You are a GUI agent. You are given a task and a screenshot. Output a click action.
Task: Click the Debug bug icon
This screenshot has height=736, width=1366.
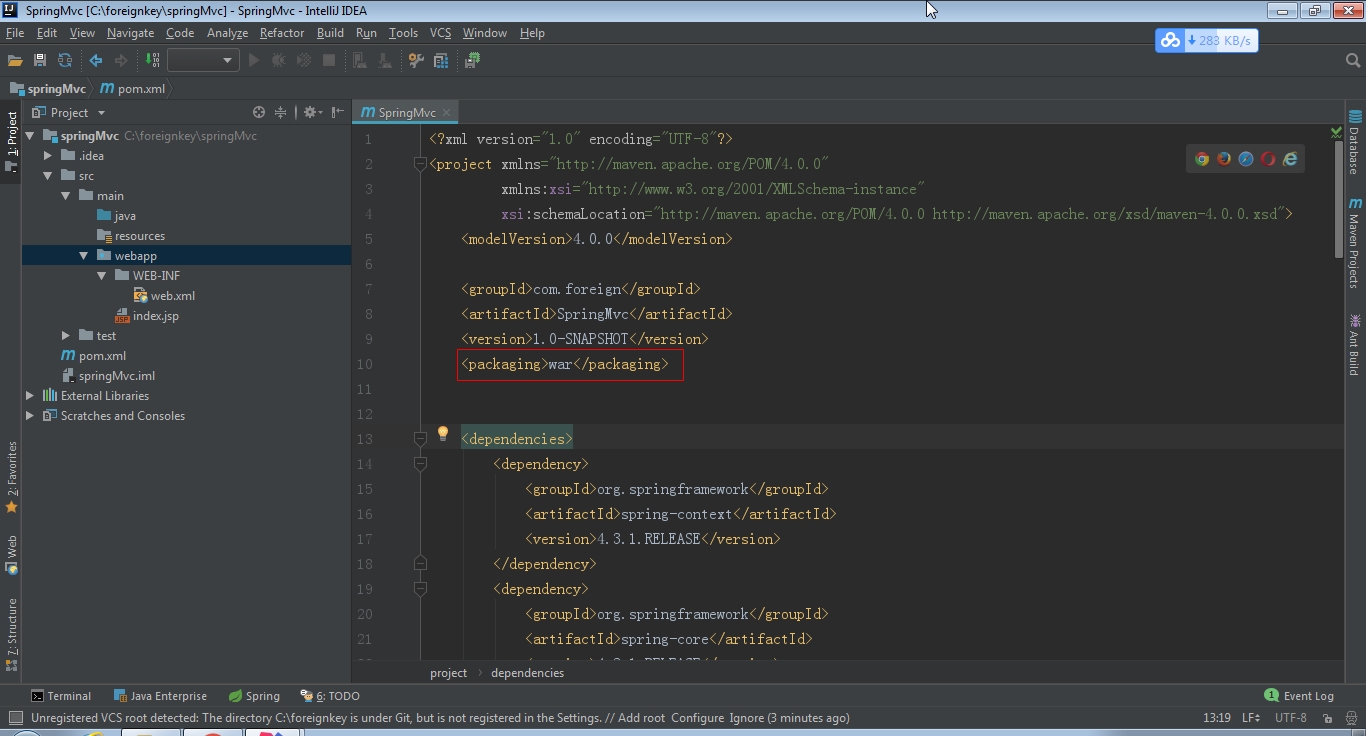pyautogui.click(x=279, y=61)
